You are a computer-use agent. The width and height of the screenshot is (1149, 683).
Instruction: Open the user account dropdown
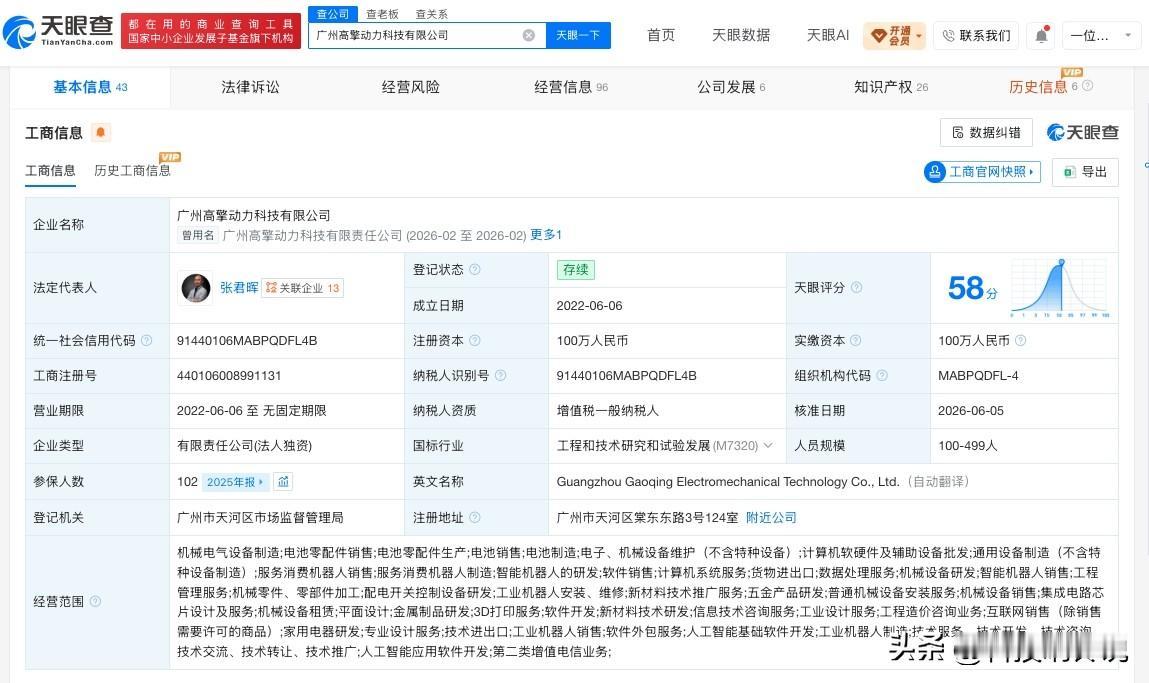coord(1100,35)
